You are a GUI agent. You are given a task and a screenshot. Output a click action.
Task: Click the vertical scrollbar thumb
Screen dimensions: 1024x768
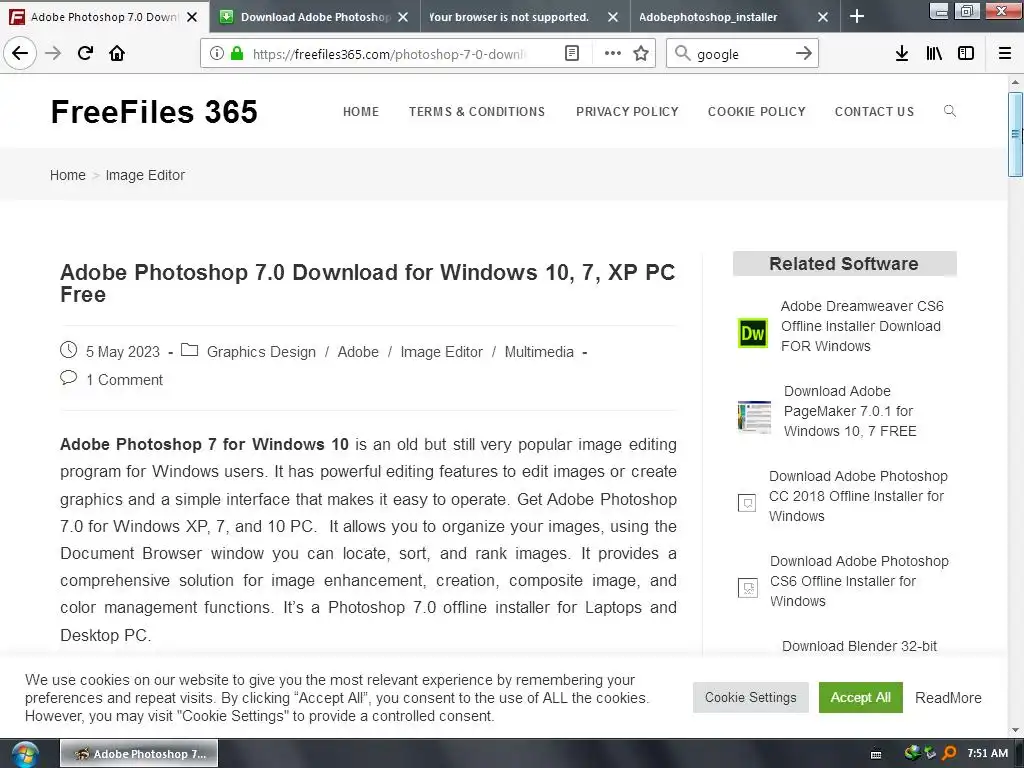coord(1015,135)
